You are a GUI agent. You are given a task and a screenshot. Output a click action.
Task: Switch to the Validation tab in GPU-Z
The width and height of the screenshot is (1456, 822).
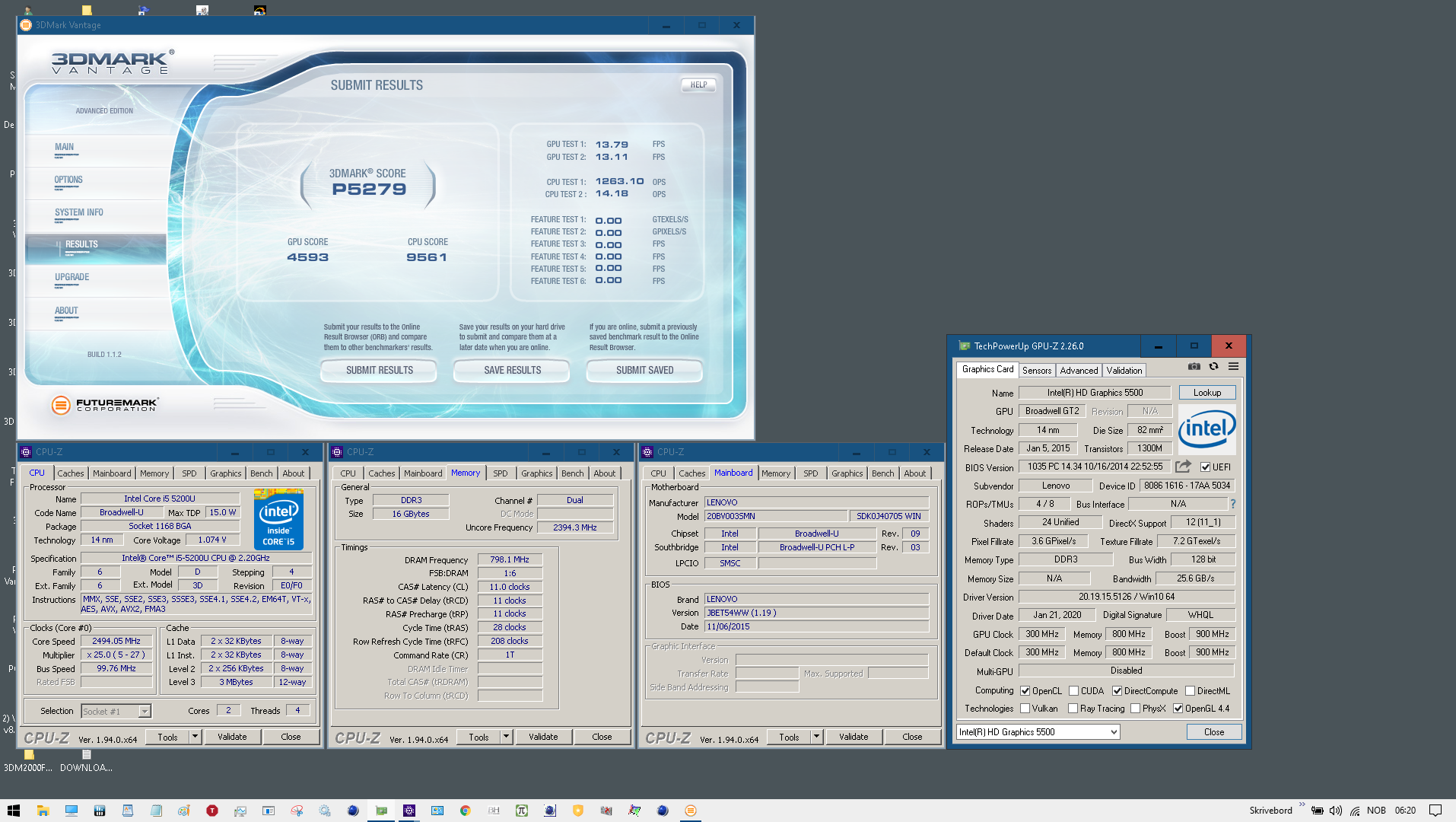click(x=1124, y=370)
